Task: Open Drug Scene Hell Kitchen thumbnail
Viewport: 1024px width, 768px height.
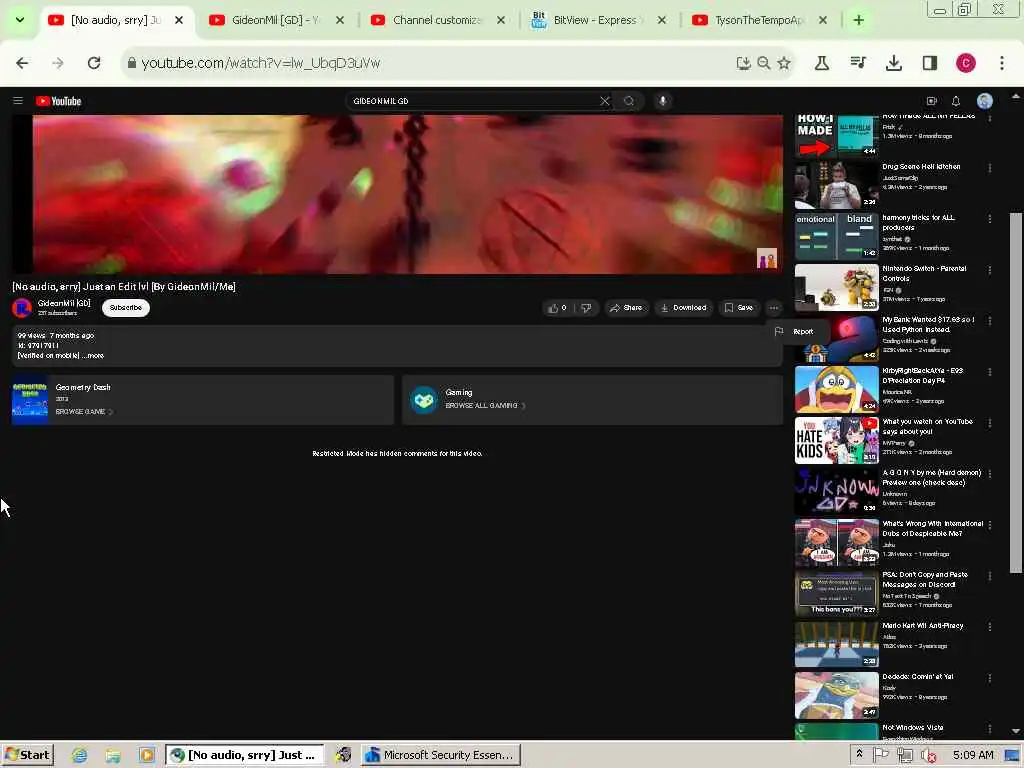Action: tap(837, 185)
